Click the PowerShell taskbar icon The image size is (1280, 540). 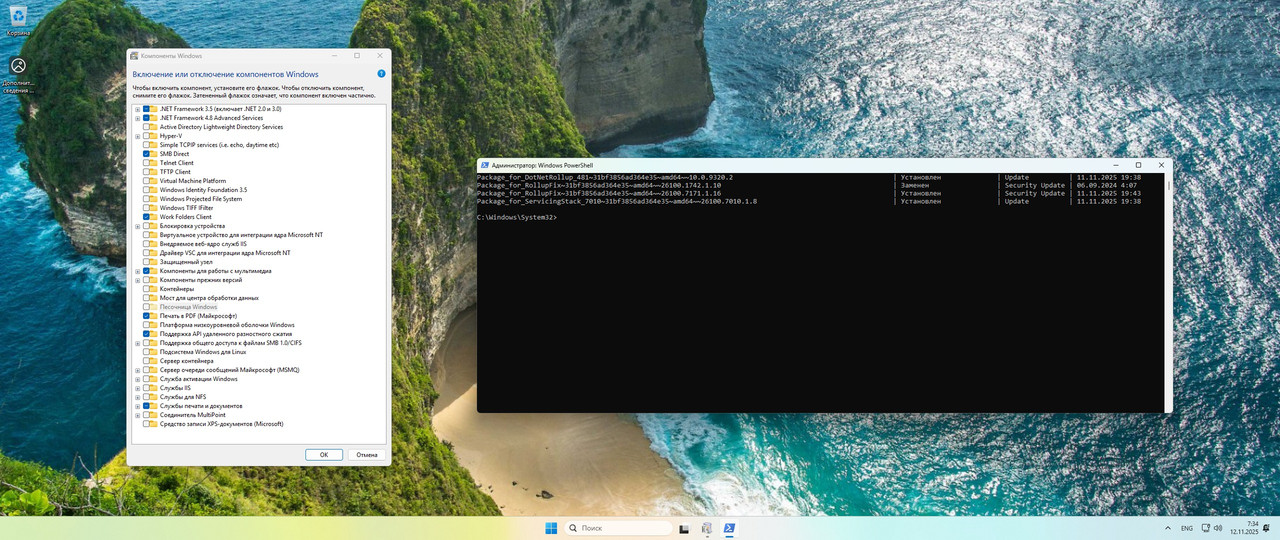[730, 528]
